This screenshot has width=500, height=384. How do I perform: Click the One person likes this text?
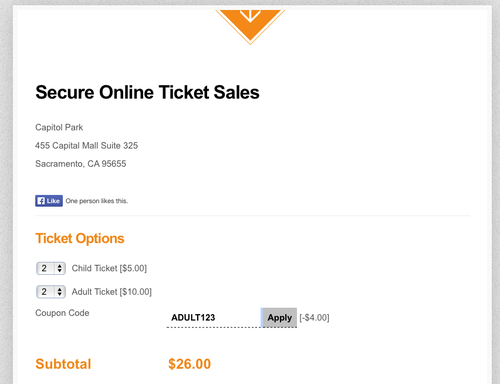(97, 201)
